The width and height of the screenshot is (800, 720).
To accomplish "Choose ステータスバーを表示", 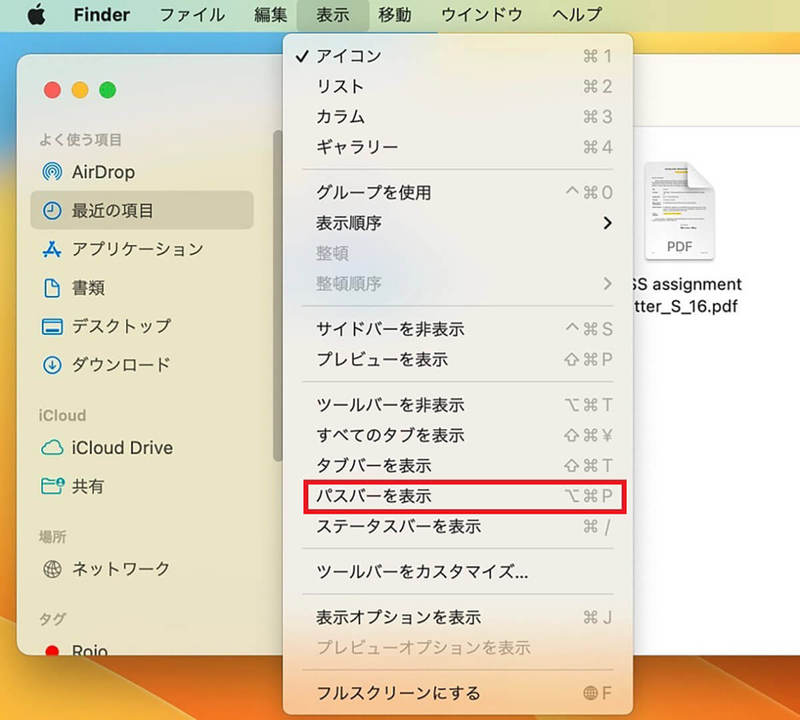I will tap(458, 526).
